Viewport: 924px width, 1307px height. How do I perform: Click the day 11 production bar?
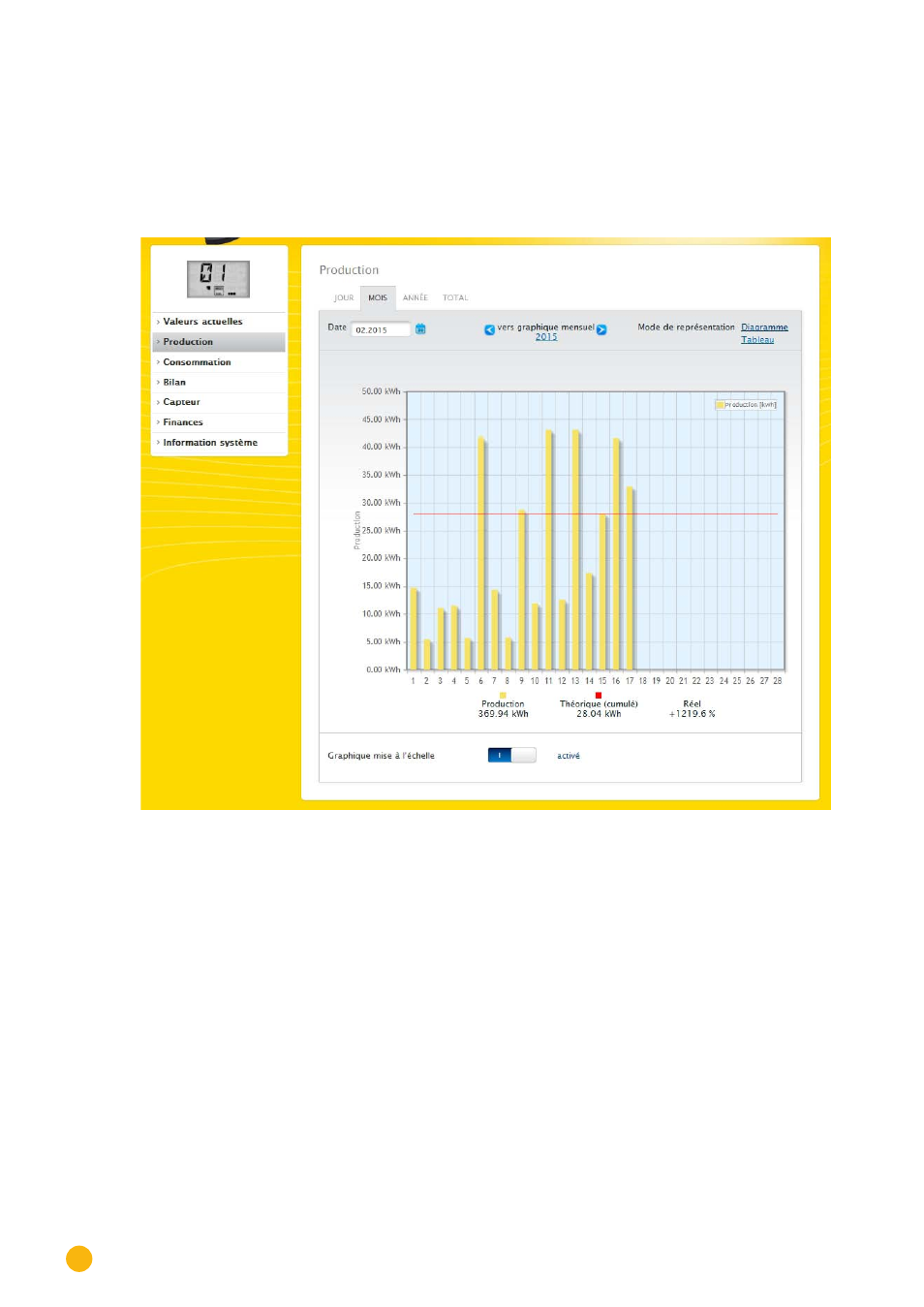pos(549,549)
